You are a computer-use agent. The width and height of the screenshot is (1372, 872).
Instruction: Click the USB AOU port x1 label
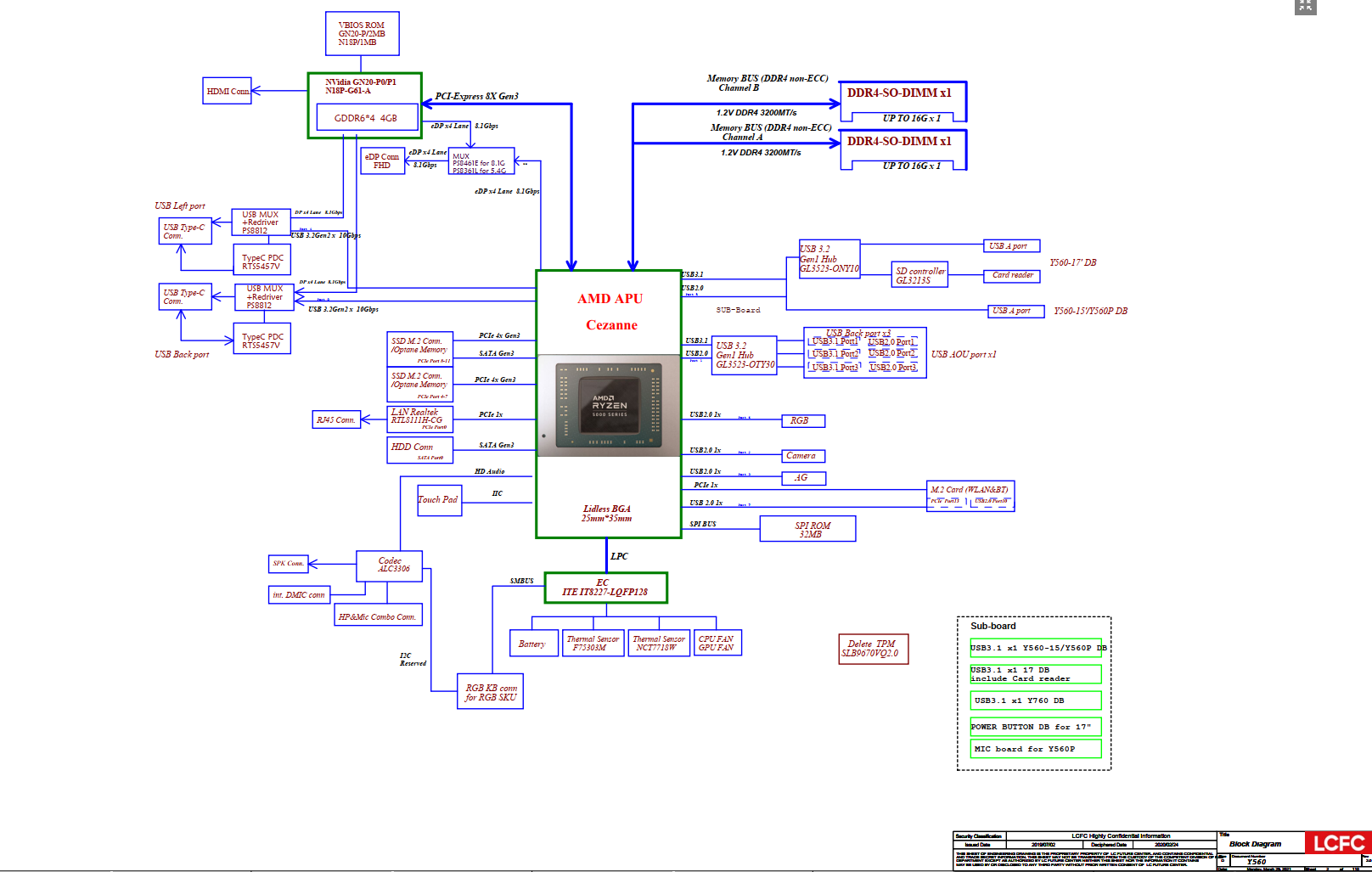click(963, 354)
